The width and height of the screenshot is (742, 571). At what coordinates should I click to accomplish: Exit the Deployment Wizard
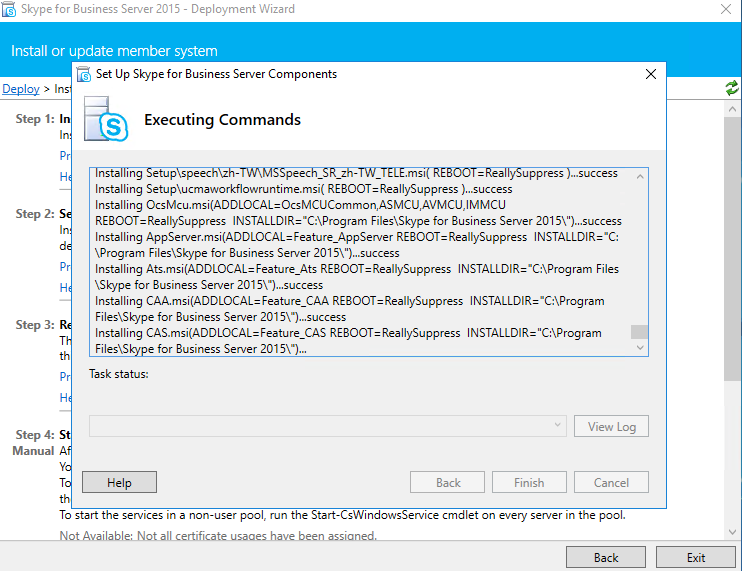(x=695, y=557)
